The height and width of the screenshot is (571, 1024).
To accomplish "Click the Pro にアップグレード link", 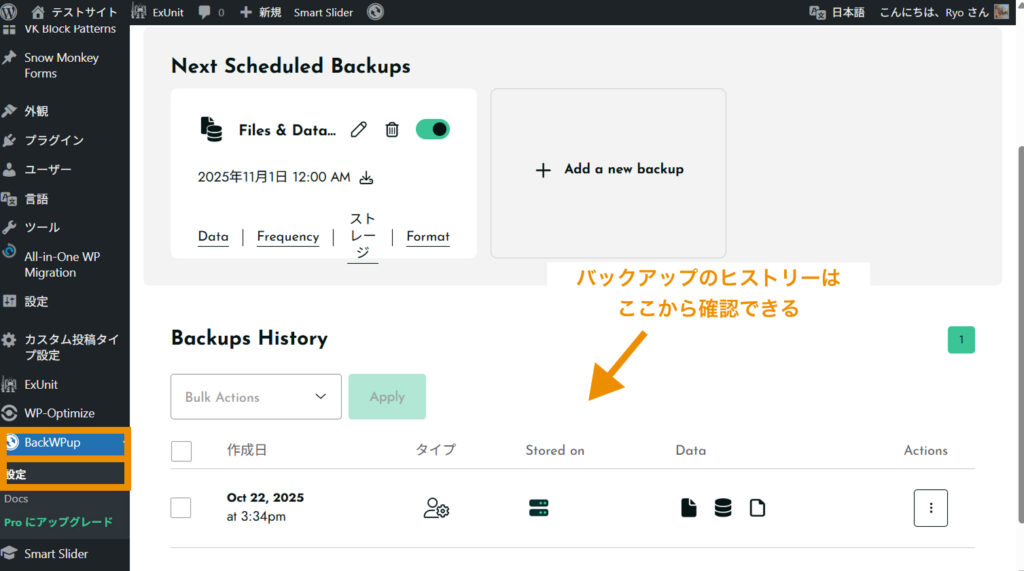I will click(x=58, y=522).
